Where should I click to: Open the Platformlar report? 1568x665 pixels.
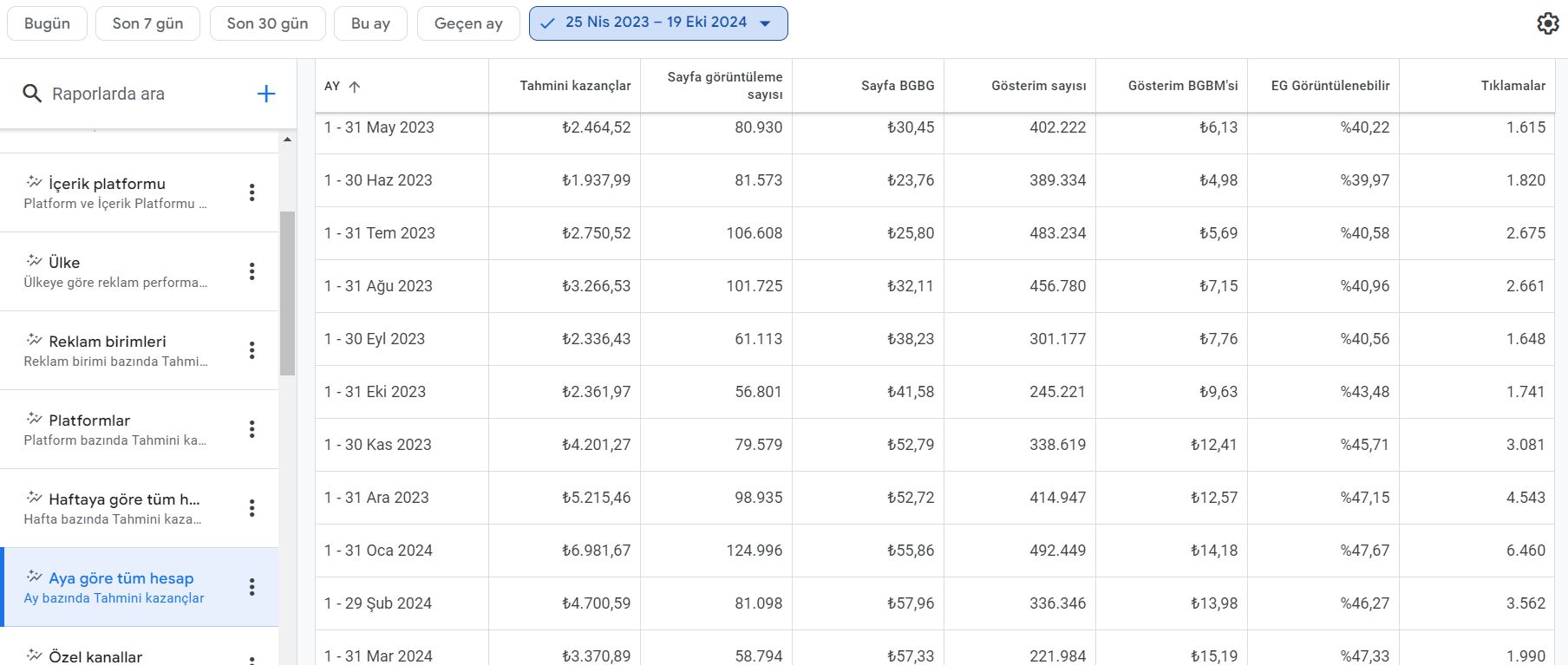[x=117, y=429]
